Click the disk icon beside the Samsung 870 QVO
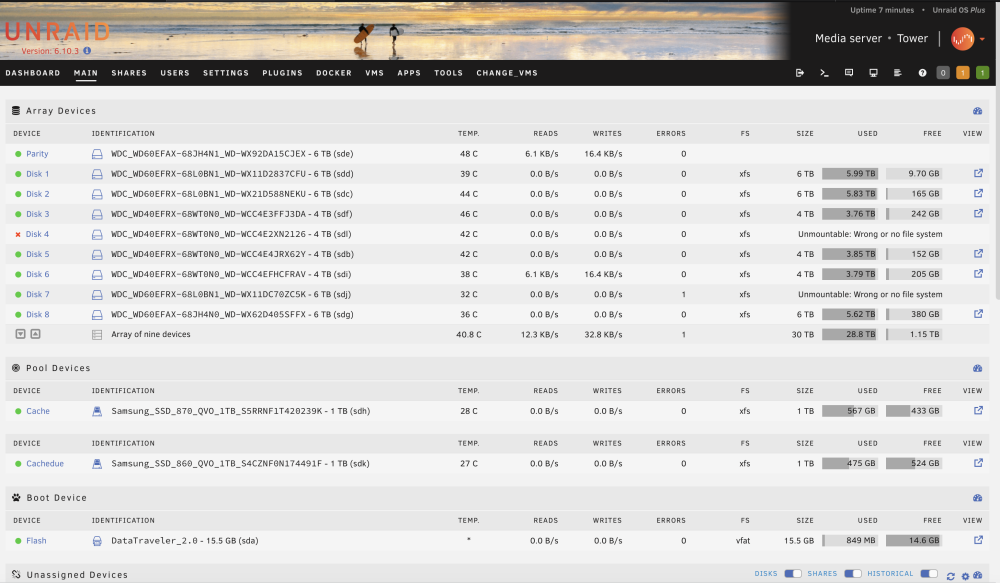This screenshot has width=1000, height=583. tap(97, 411)
